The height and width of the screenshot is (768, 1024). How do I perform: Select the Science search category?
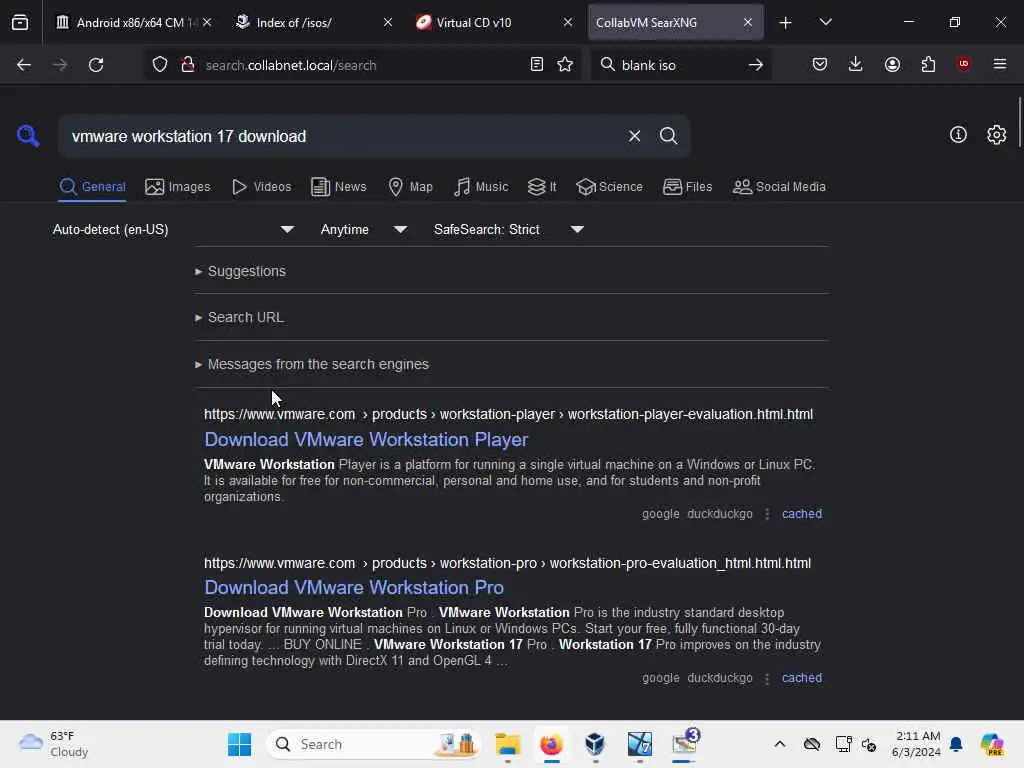pyautogui.click(x=609, y=187)
